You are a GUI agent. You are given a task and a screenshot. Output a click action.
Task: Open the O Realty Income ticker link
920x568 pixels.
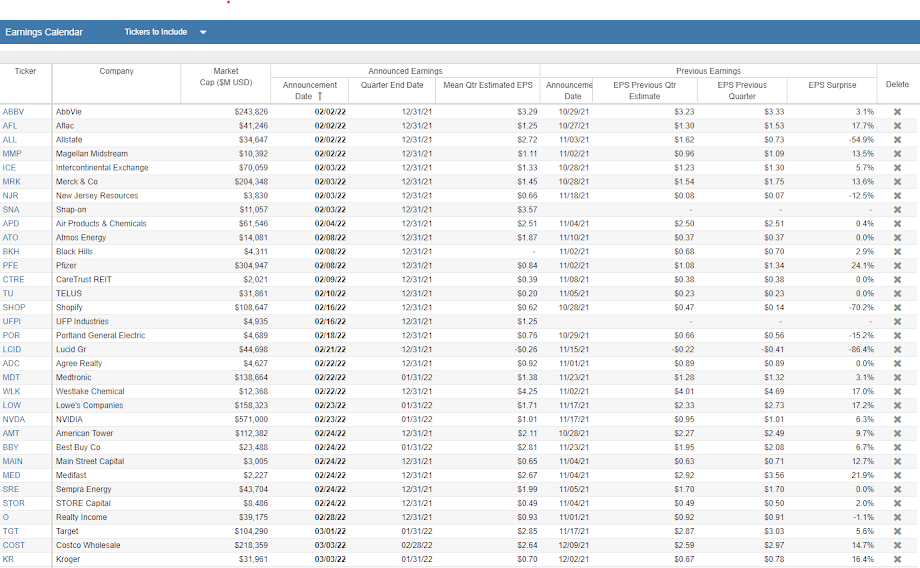coord(6,518)
